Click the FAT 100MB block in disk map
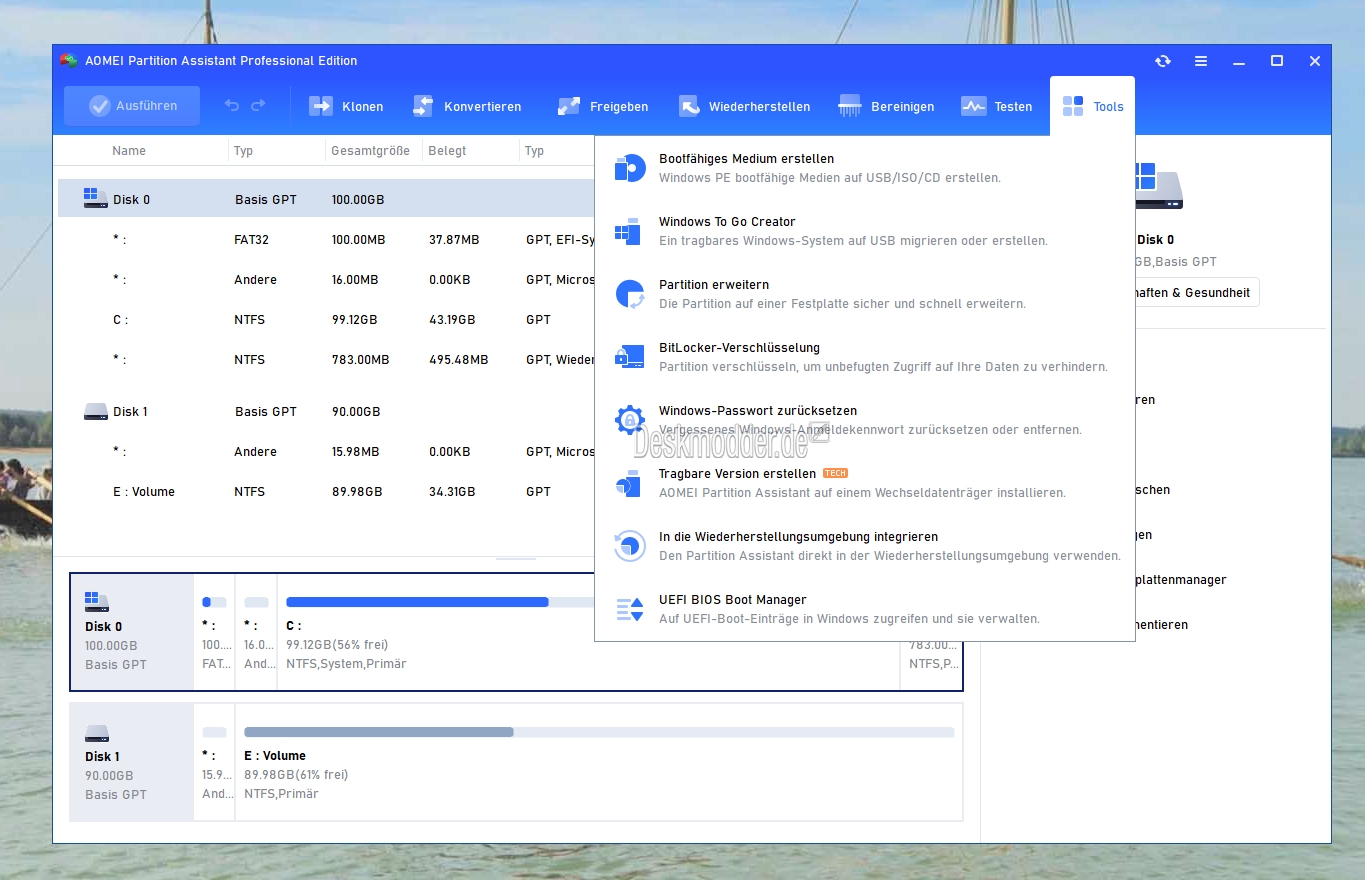This screenshot has width=1365, height=880. (x=214, y=632)
